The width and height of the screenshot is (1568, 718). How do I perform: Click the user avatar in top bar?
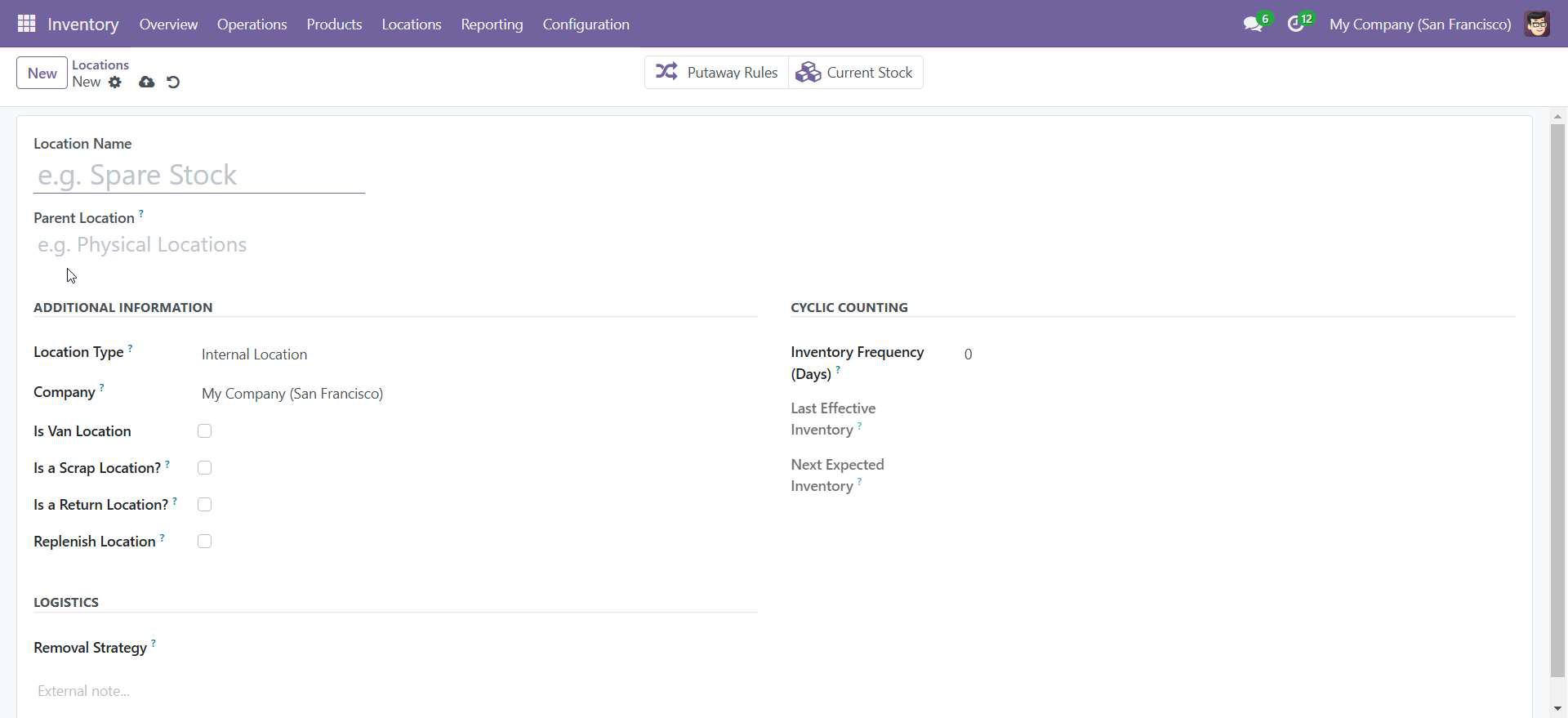(x=1537, y=25)
